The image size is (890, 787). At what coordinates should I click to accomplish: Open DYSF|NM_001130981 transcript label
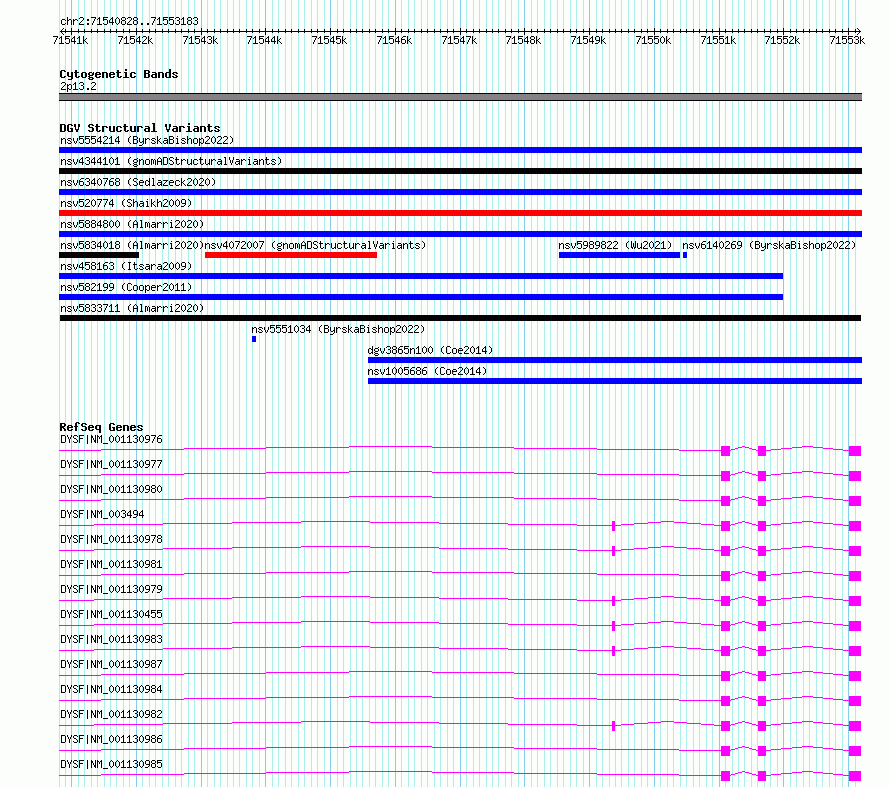(111, 564)
